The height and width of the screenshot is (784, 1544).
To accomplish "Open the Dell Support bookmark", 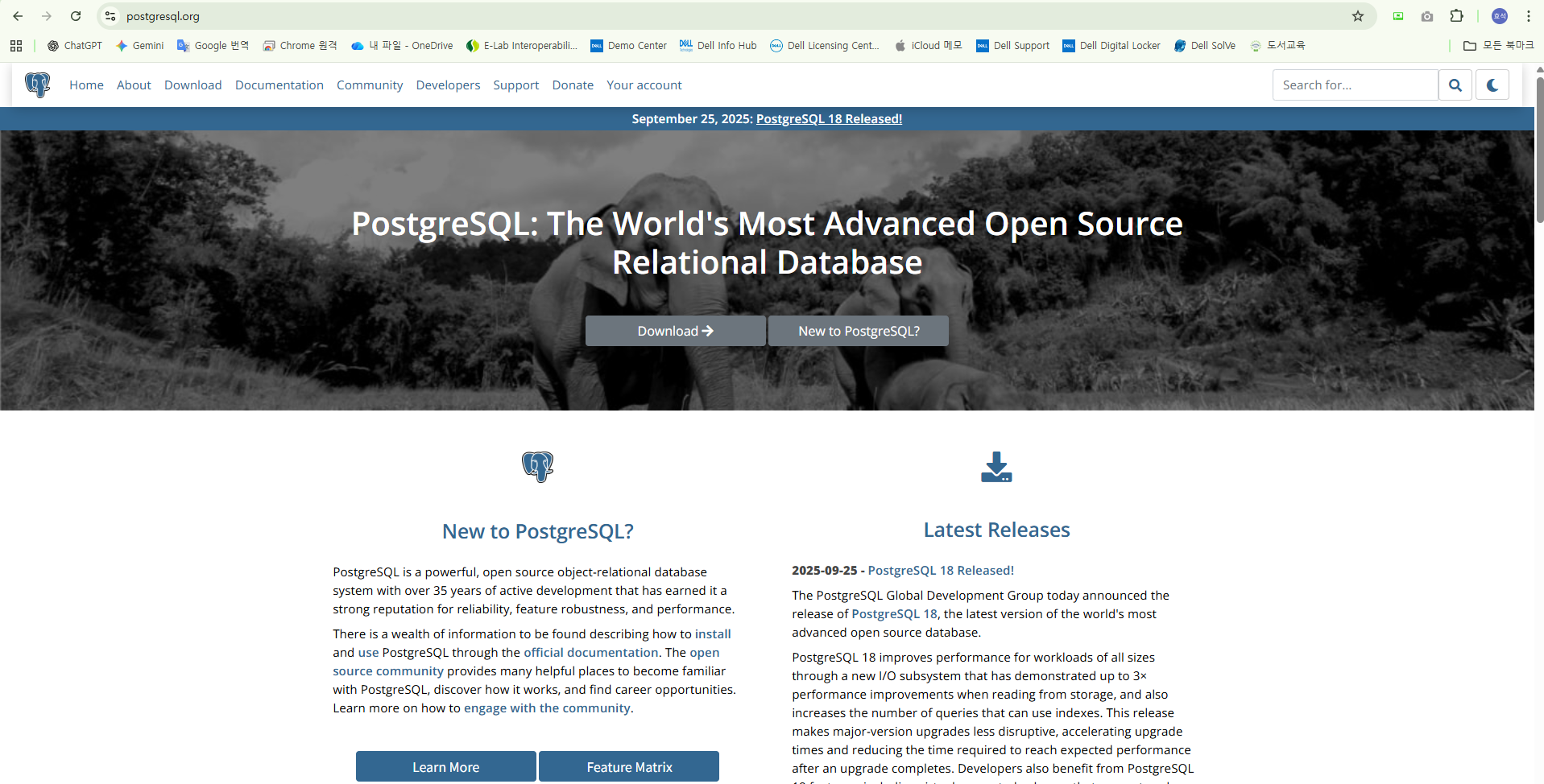I will click(1013, 46).
